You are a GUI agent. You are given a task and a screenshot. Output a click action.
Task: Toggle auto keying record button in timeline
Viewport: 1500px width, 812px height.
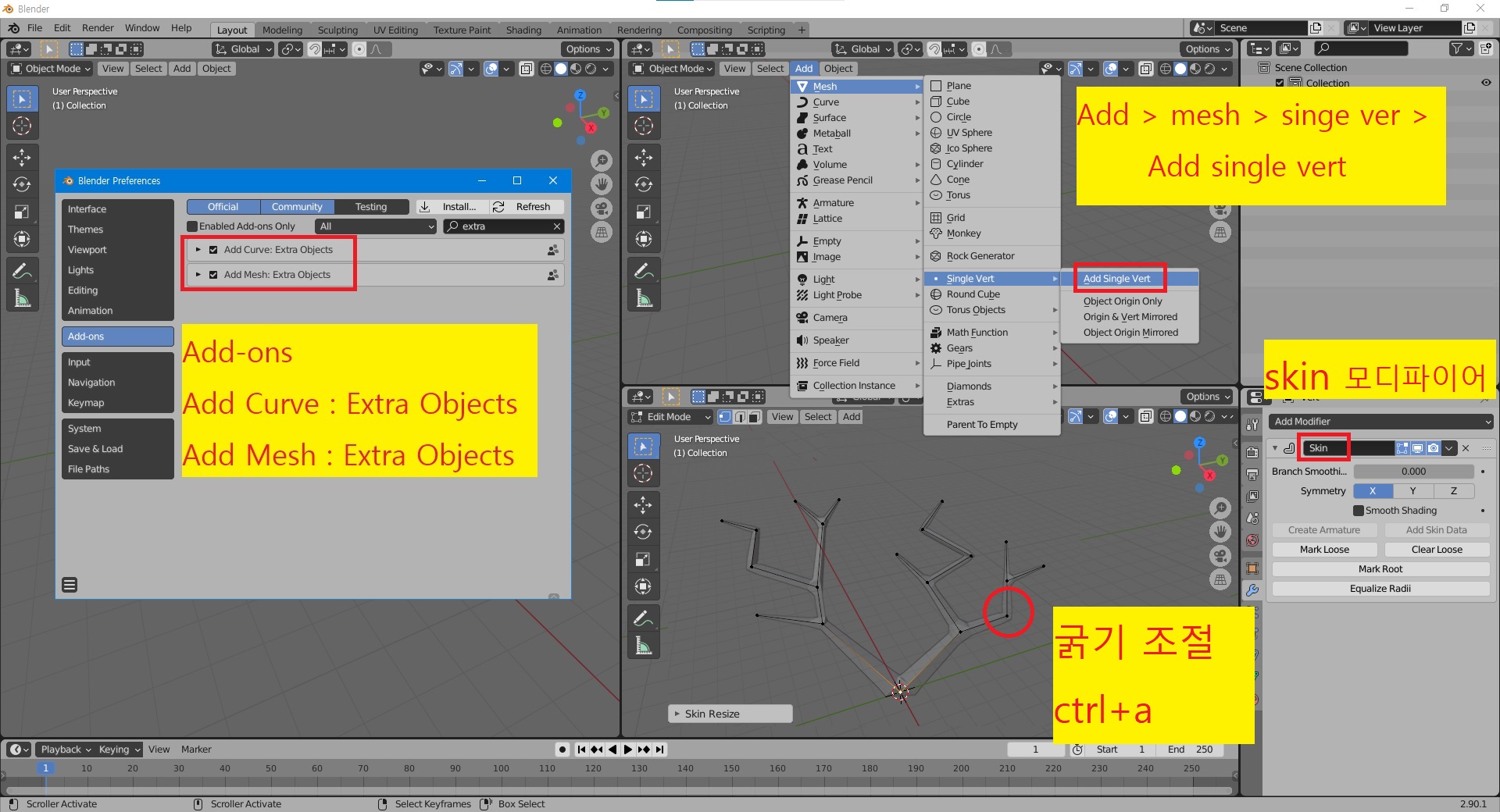[562, 750]
